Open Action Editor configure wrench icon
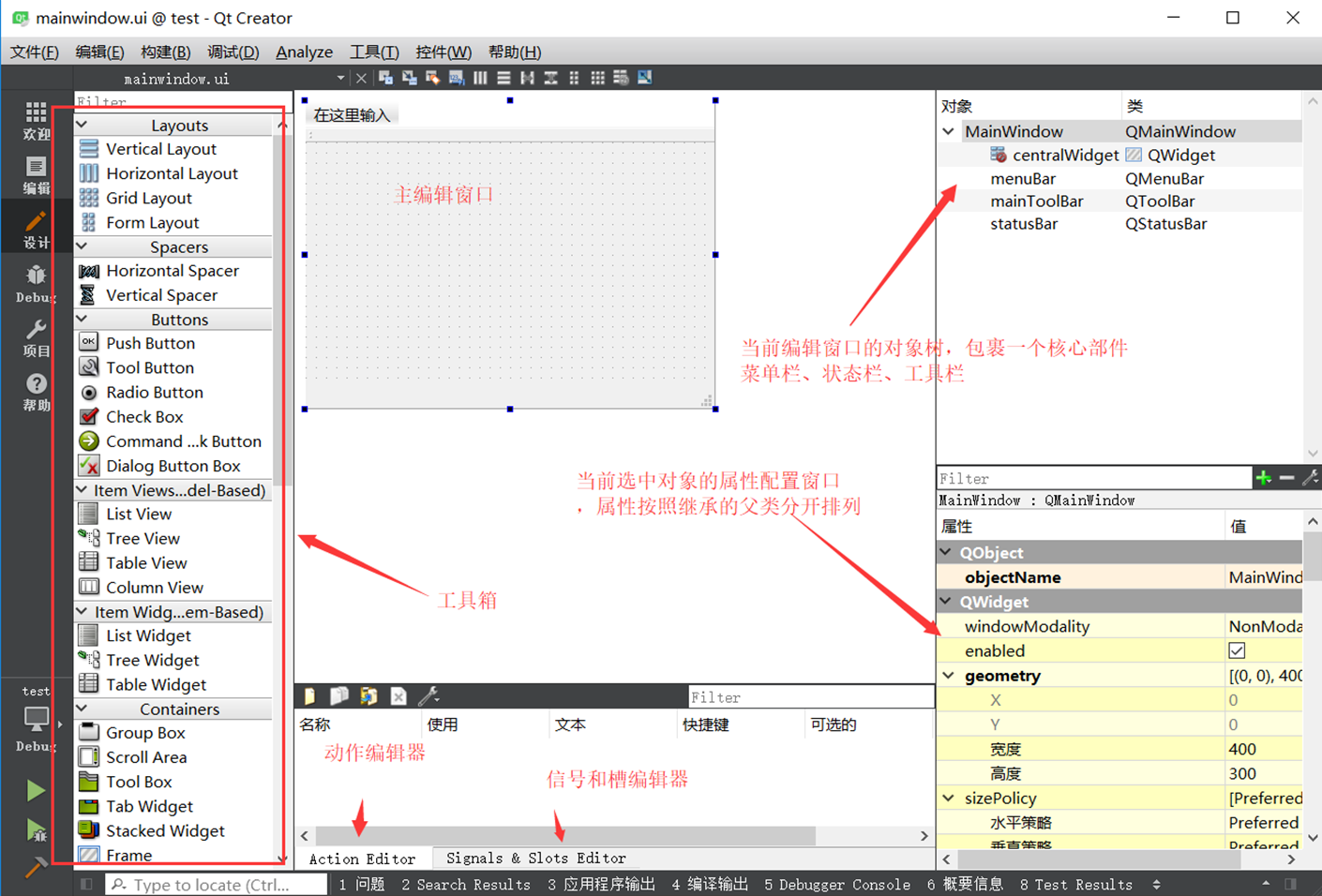Image resolution: width=1322 pixels, height=896 pixels. click(x=428, y=695)
